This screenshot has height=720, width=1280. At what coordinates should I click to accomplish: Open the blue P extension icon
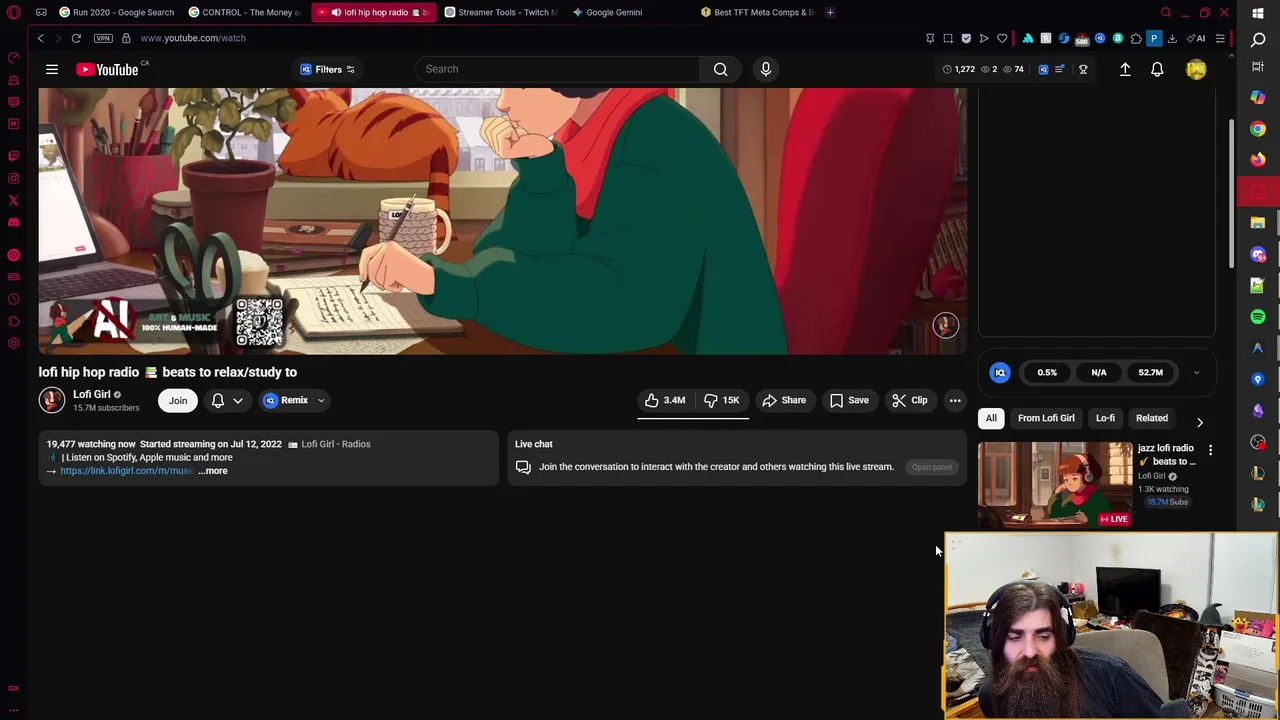[1154, 39]
